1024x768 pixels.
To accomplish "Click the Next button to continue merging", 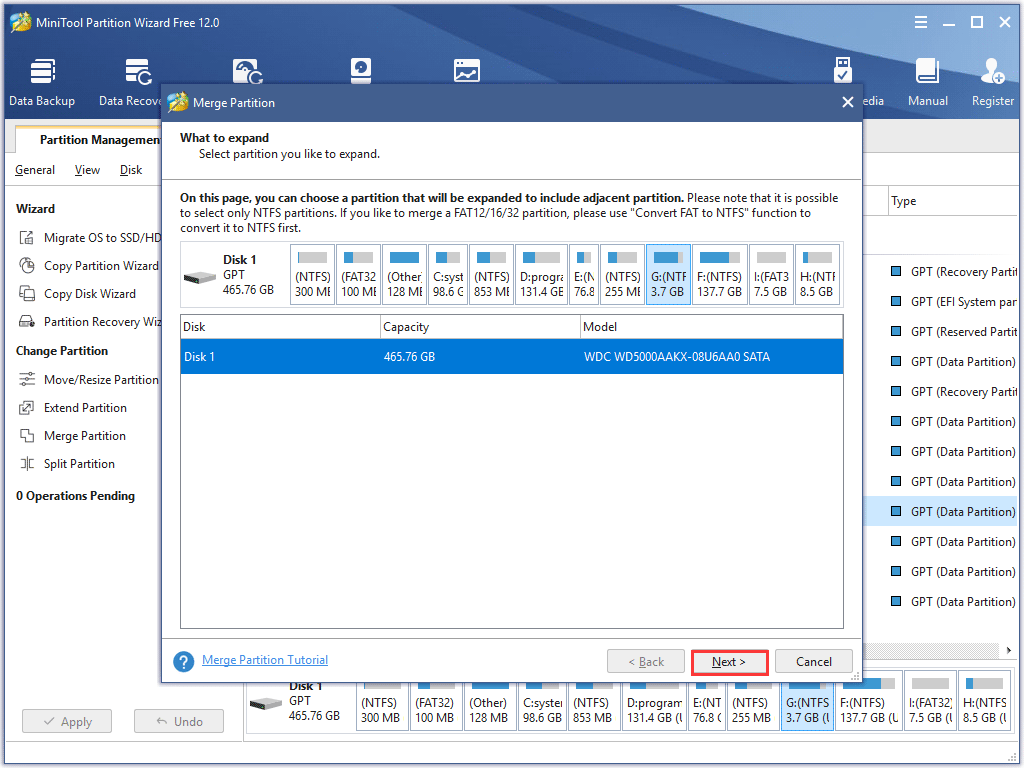I will tap(729, 660).
